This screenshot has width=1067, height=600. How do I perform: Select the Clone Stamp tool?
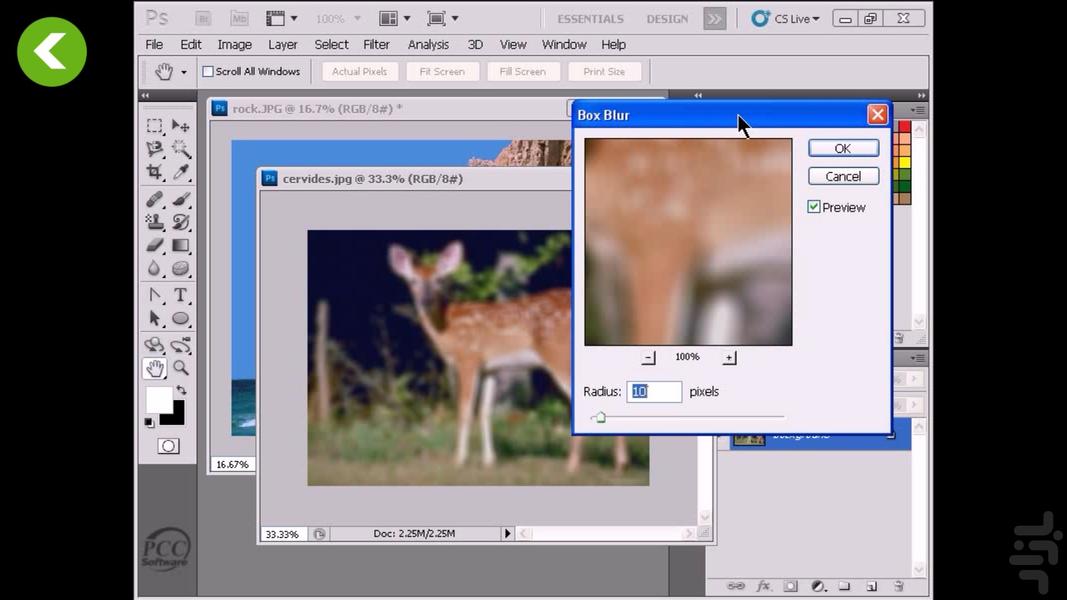pos(156,223)
